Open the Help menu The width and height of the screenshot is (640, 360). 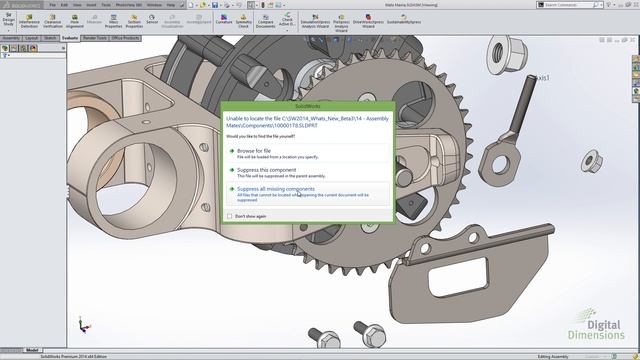pyautogui.click(x=171, y=5)
